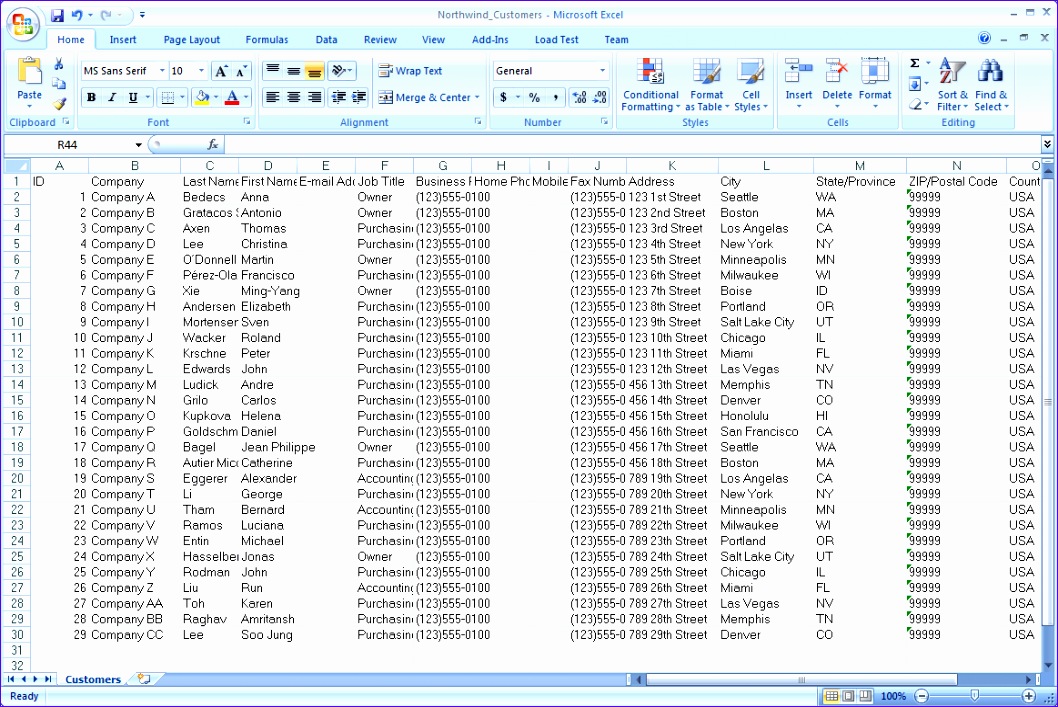Open the font name dropdown

click(x=162, y=71)
